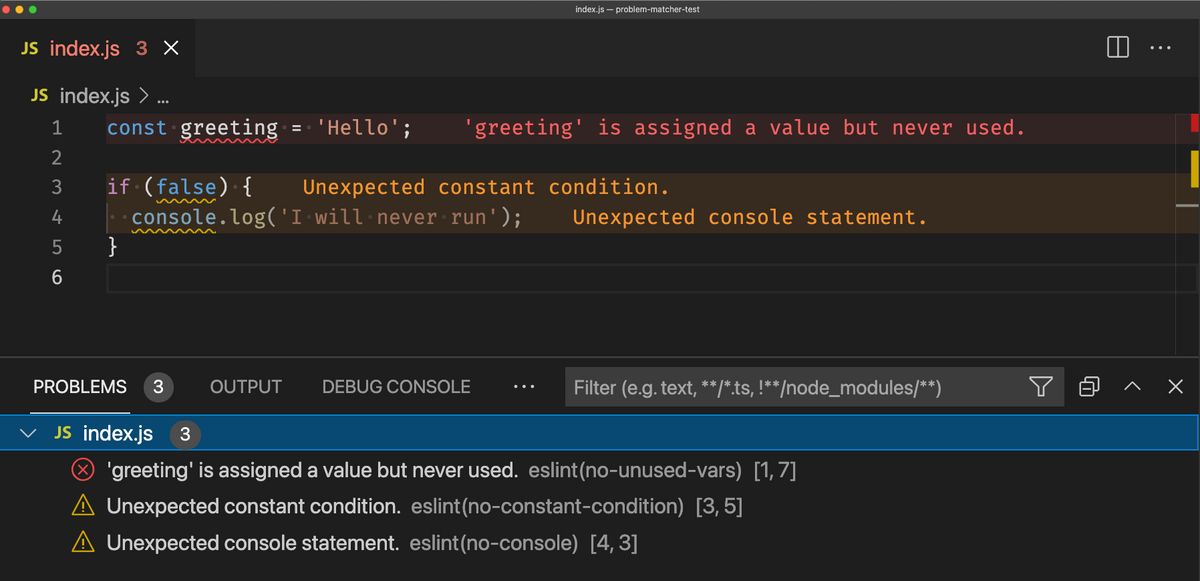The width and height of the screenshot is (1200, 581).
Task: Click the problems filter text field
Action: (790, 386)
